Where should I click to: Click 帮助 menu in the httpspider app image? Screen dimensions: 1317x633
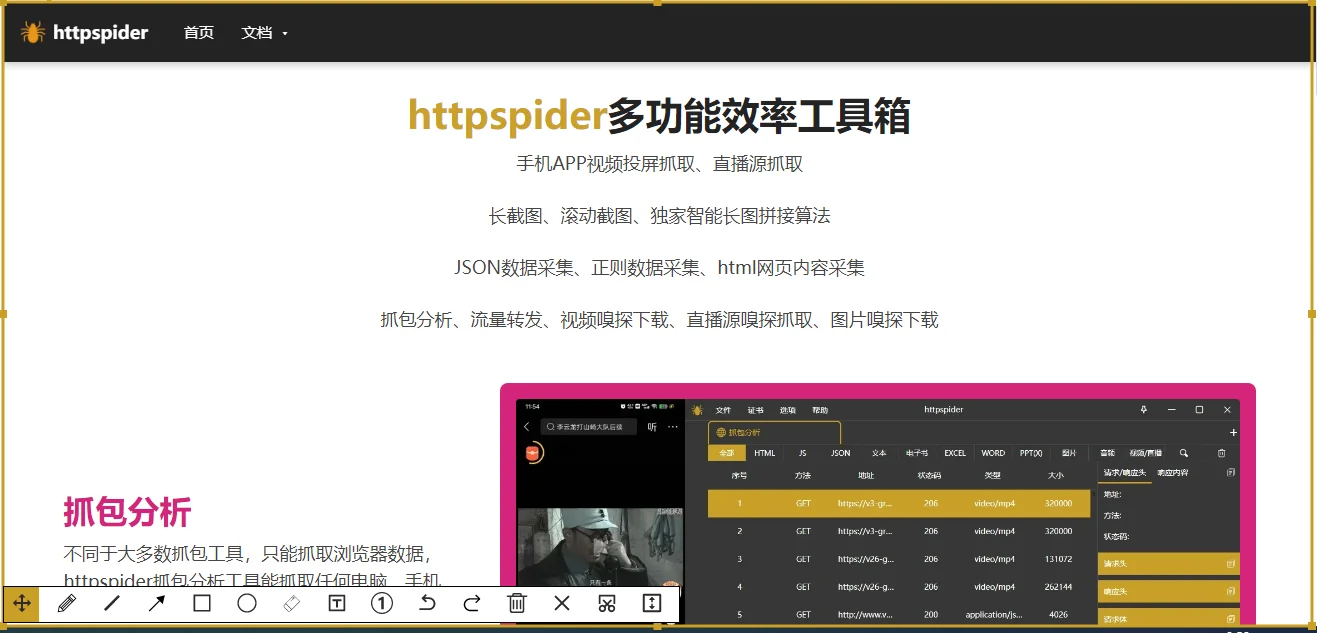tap(820, 410)
